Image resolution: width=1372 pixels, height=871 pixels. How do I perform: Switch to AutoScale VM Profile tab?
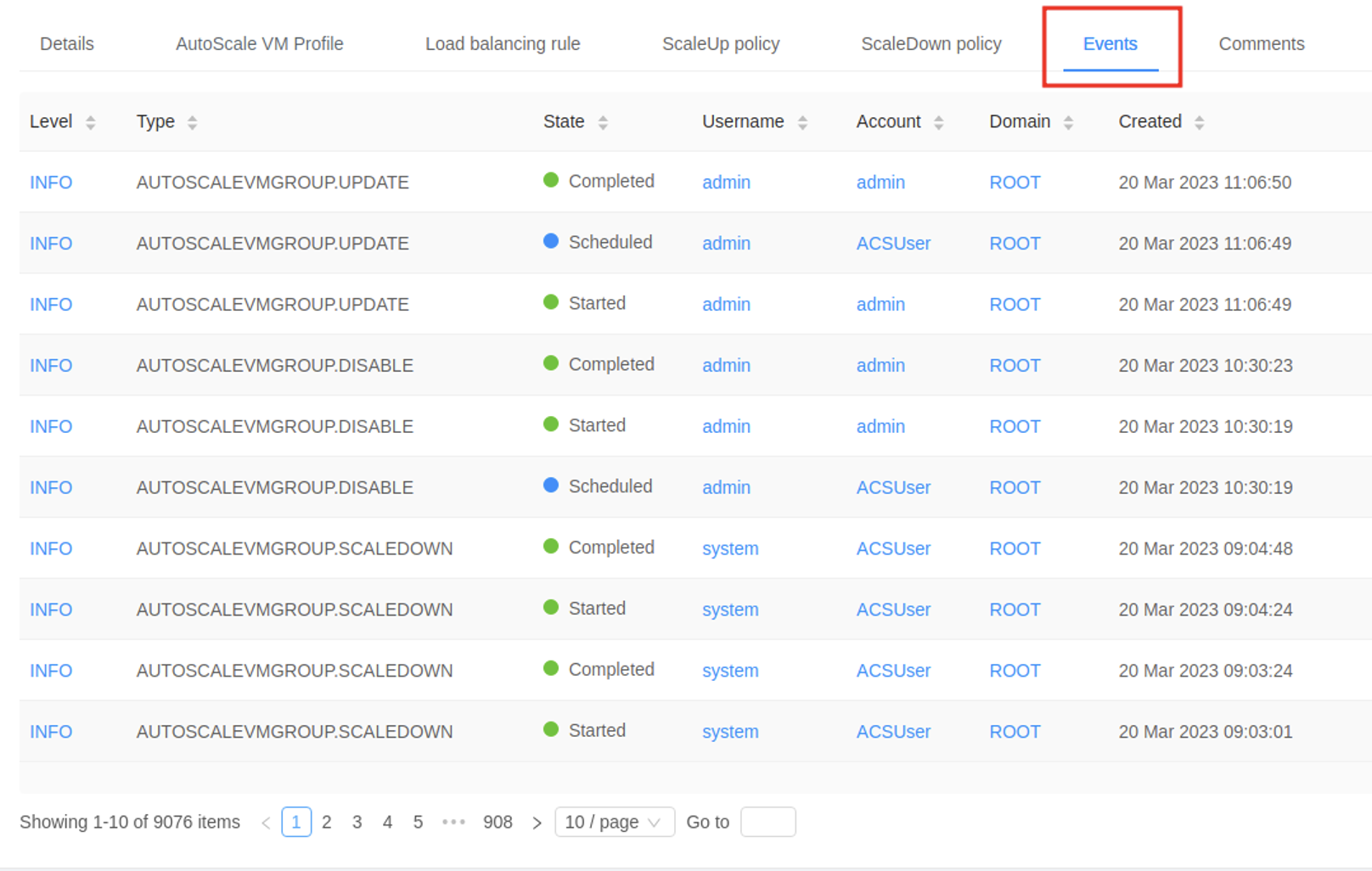pos(260,44)
